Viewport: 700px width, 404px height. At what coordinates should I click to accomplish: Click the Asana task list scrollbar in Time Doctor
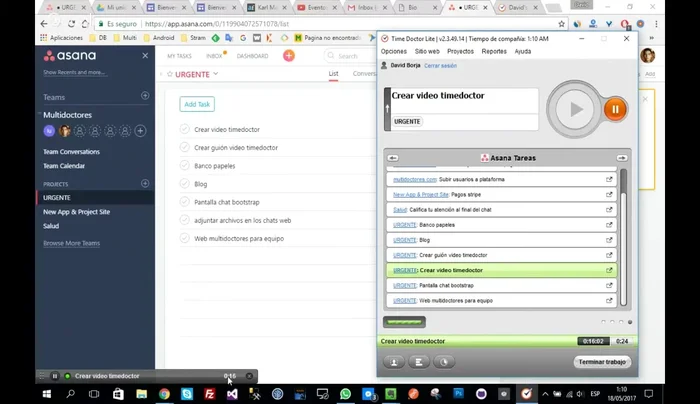[623, 237]
